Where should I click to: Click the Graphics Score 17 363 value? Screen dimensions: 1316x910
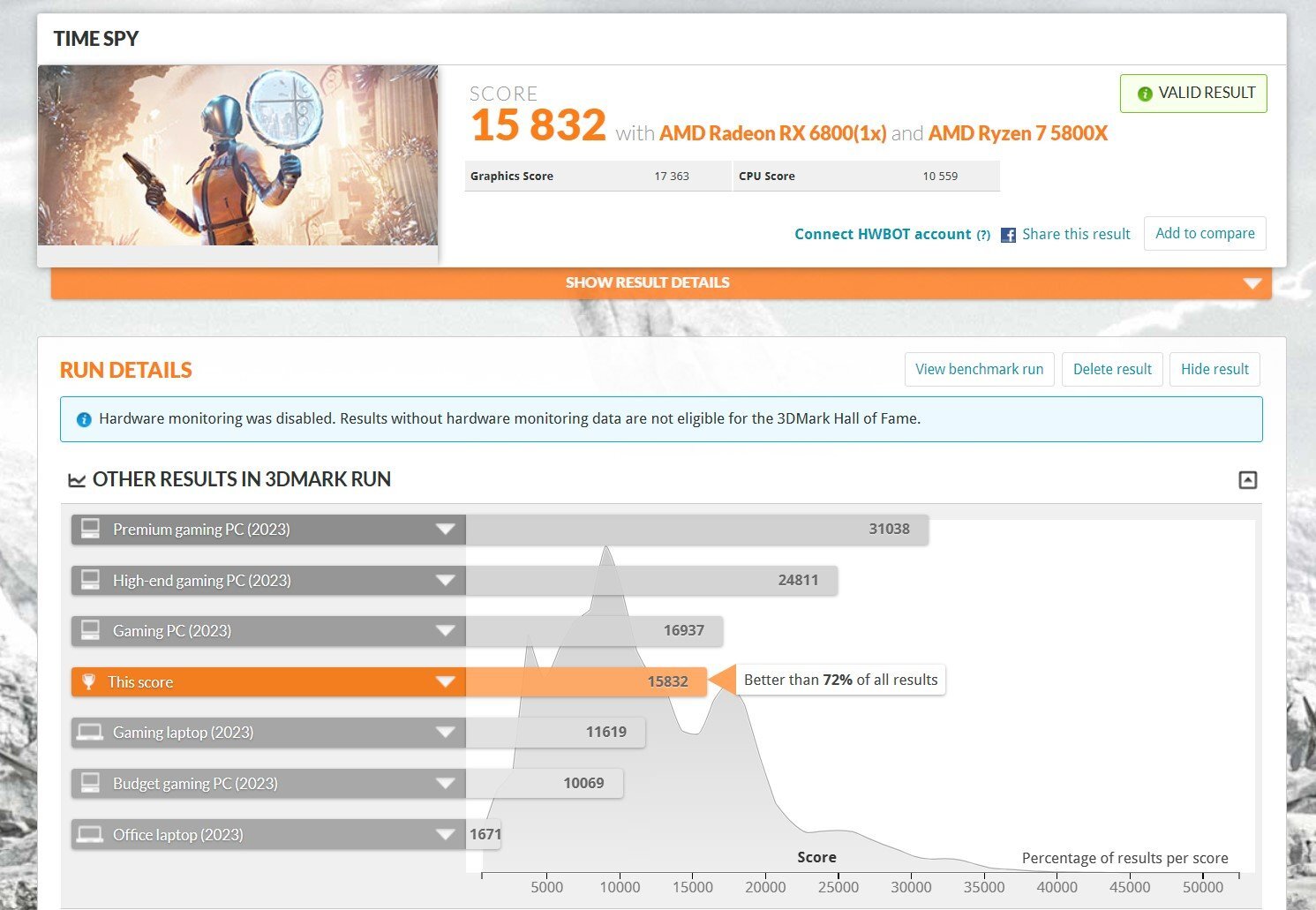coord(672,176)
